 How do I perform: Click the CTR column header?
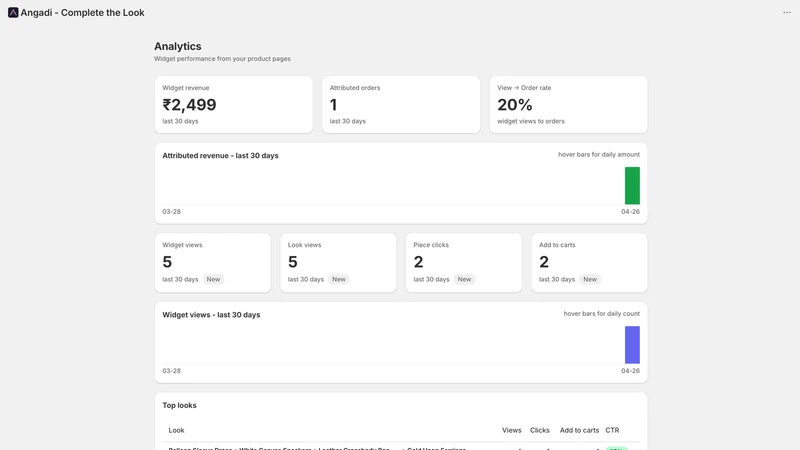pos(612,431)
